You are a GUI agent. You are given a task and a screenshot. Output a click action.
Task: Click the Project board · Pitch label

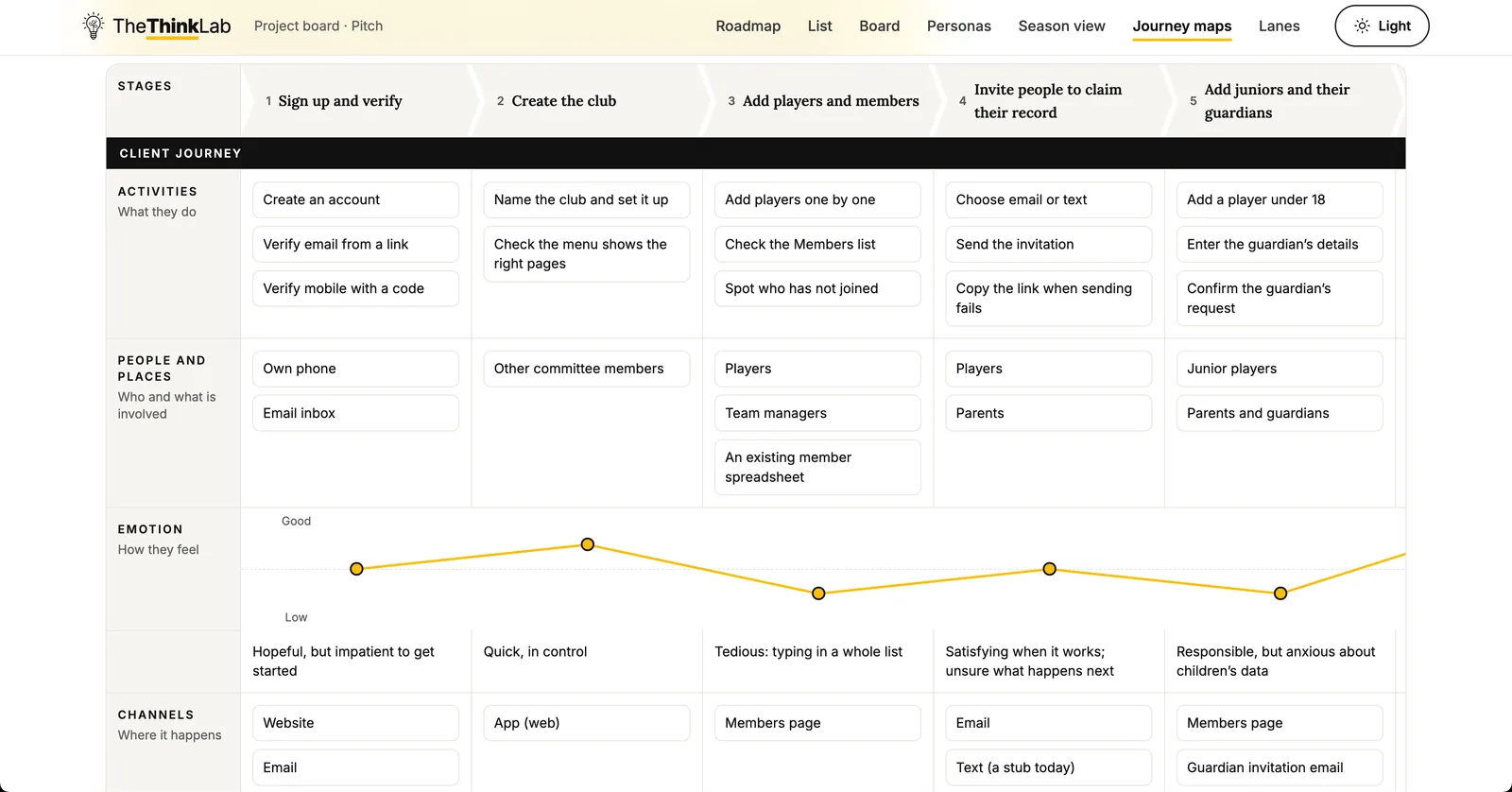(318, 26)
